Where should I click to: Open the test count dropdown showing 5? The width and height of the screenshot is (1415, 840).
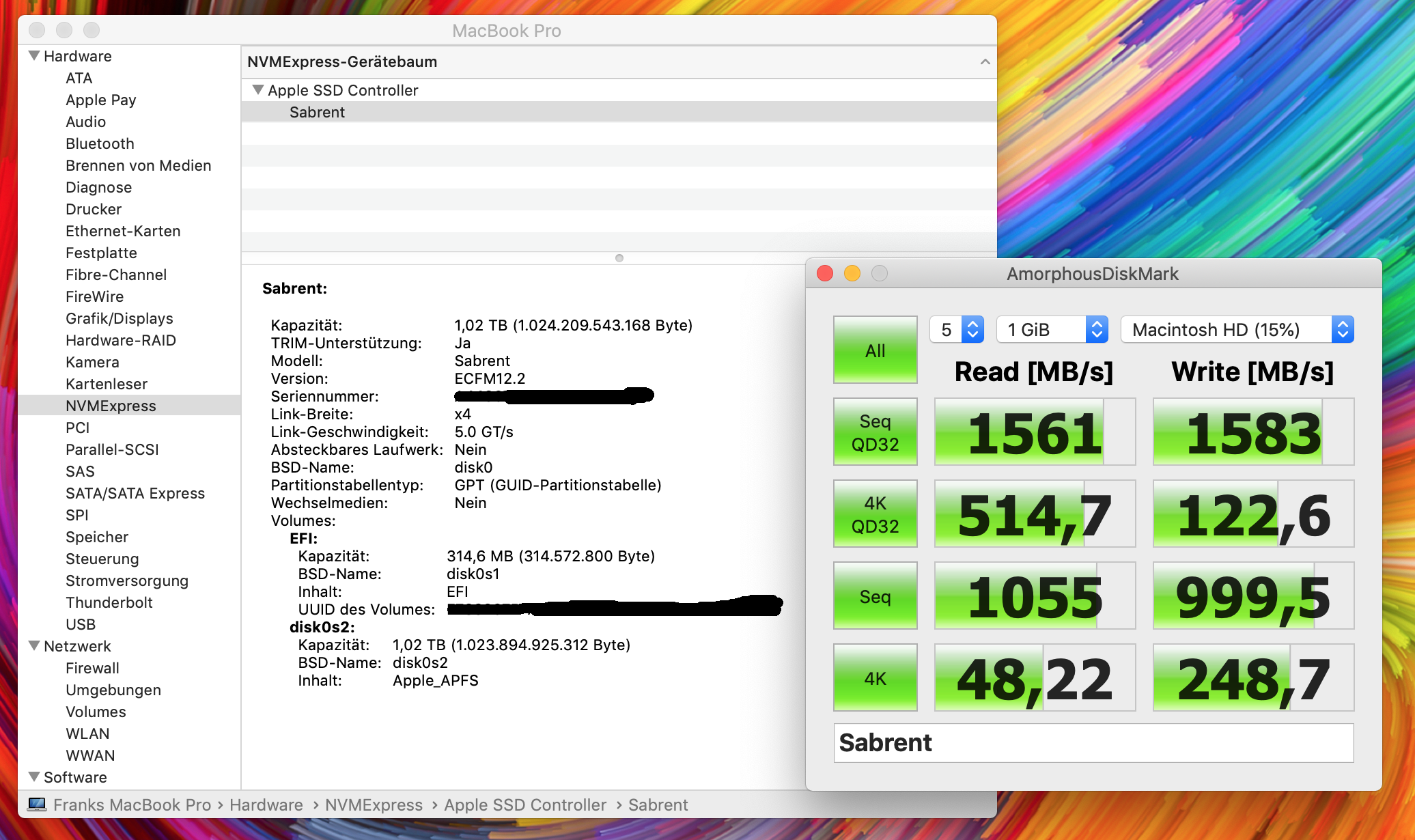coord(957,330)
